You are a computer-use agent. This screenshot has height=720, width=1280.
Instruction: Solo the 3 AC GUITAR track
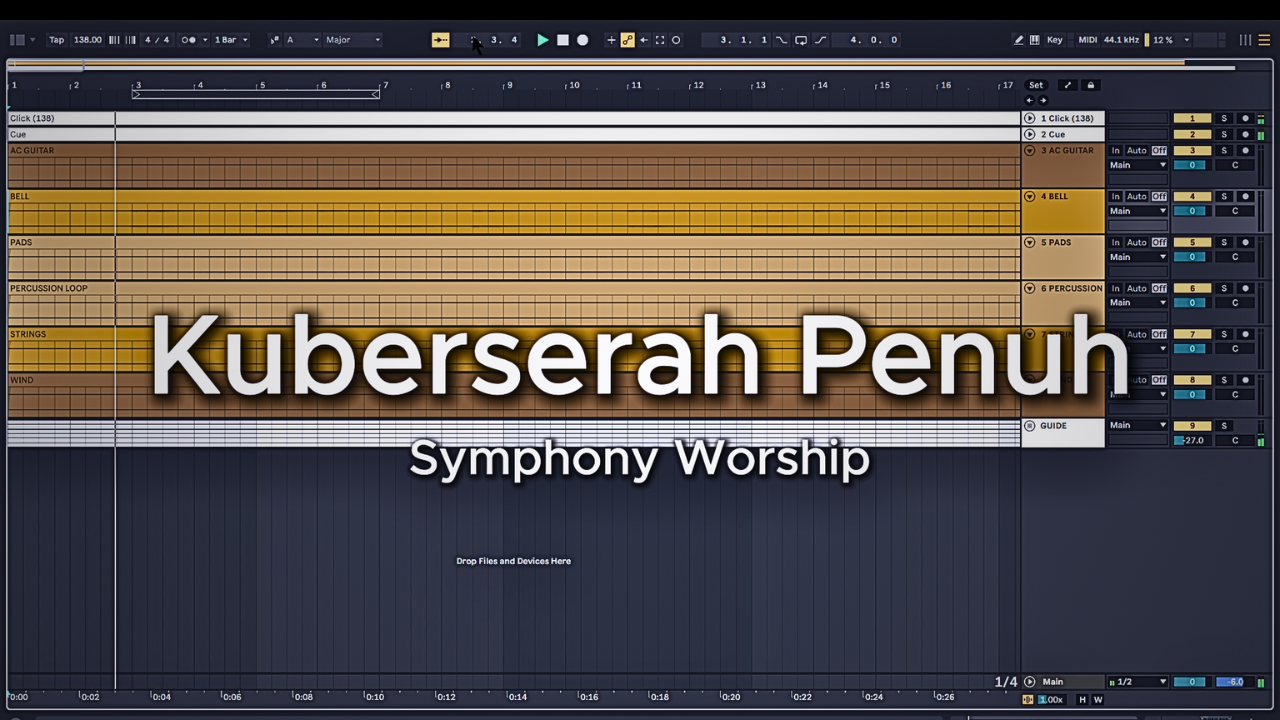1224,150
